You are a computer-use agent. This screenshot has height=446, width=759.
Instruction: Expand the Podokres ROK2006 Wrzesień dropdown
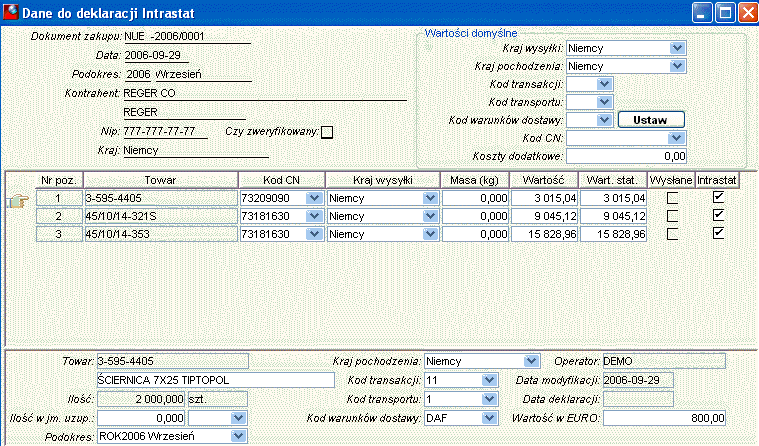[238, 436]
